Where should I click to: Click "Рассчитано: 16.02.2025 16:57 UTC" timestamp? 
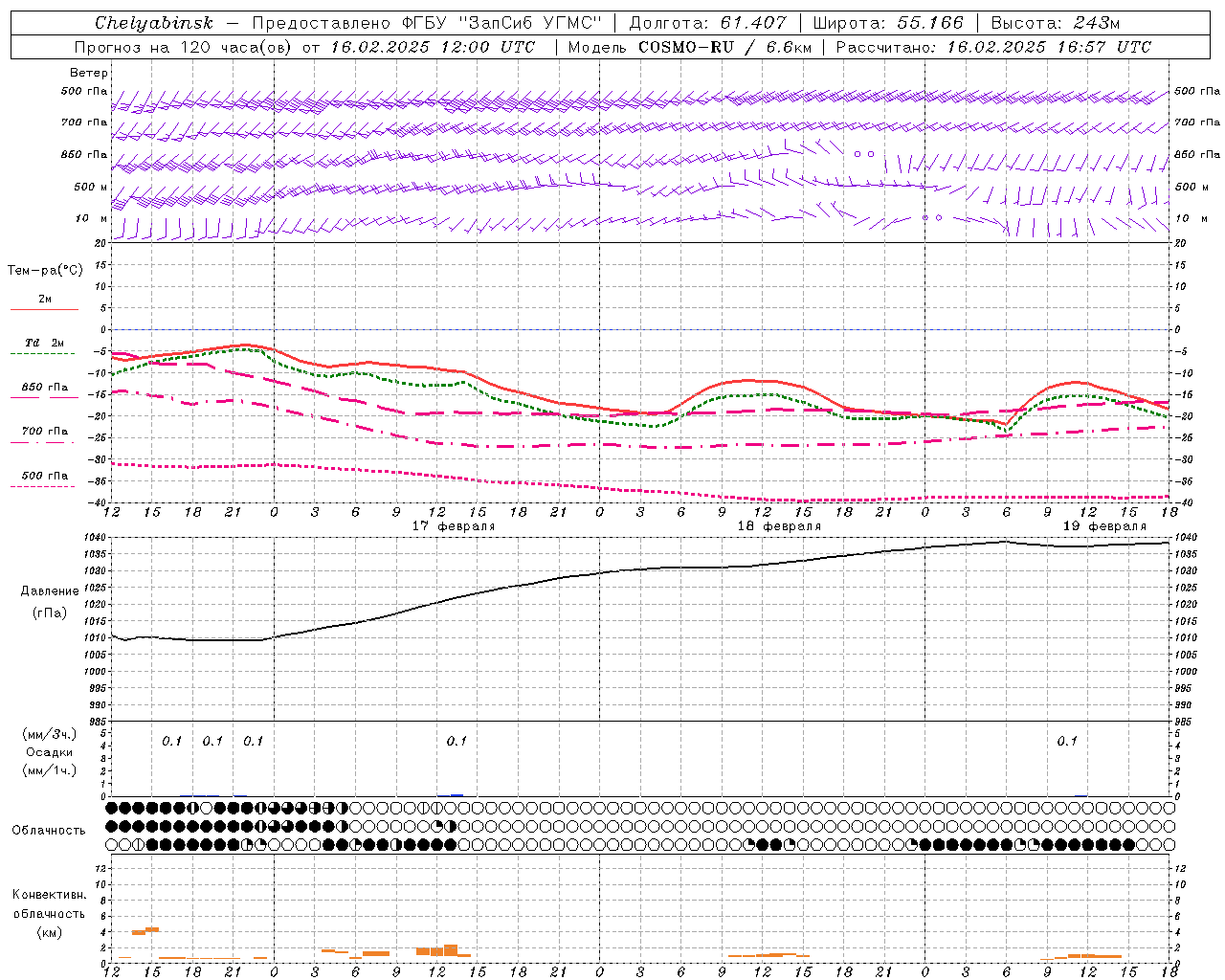pos(993,47)
